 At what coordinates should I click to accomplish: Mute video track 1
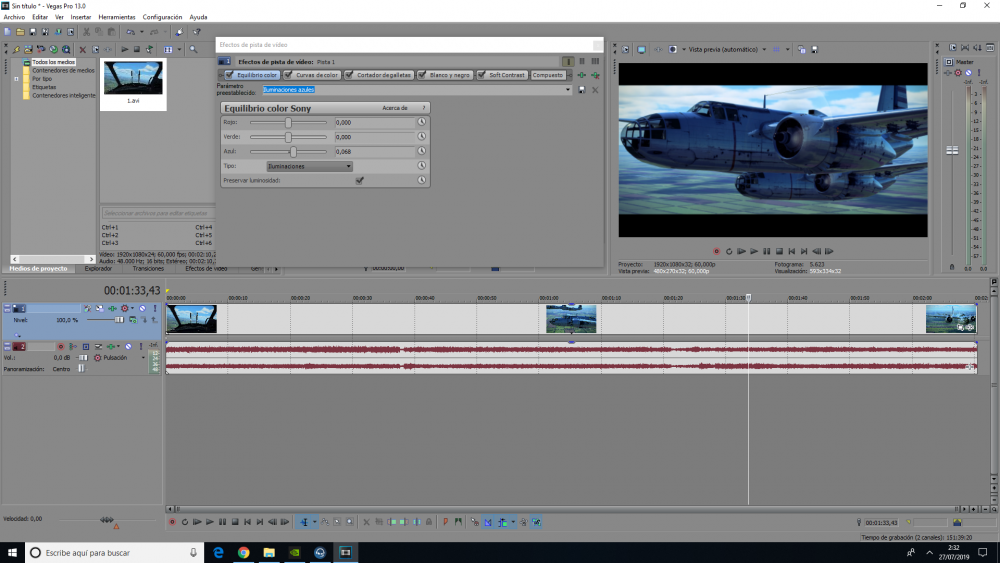point(142,309)
